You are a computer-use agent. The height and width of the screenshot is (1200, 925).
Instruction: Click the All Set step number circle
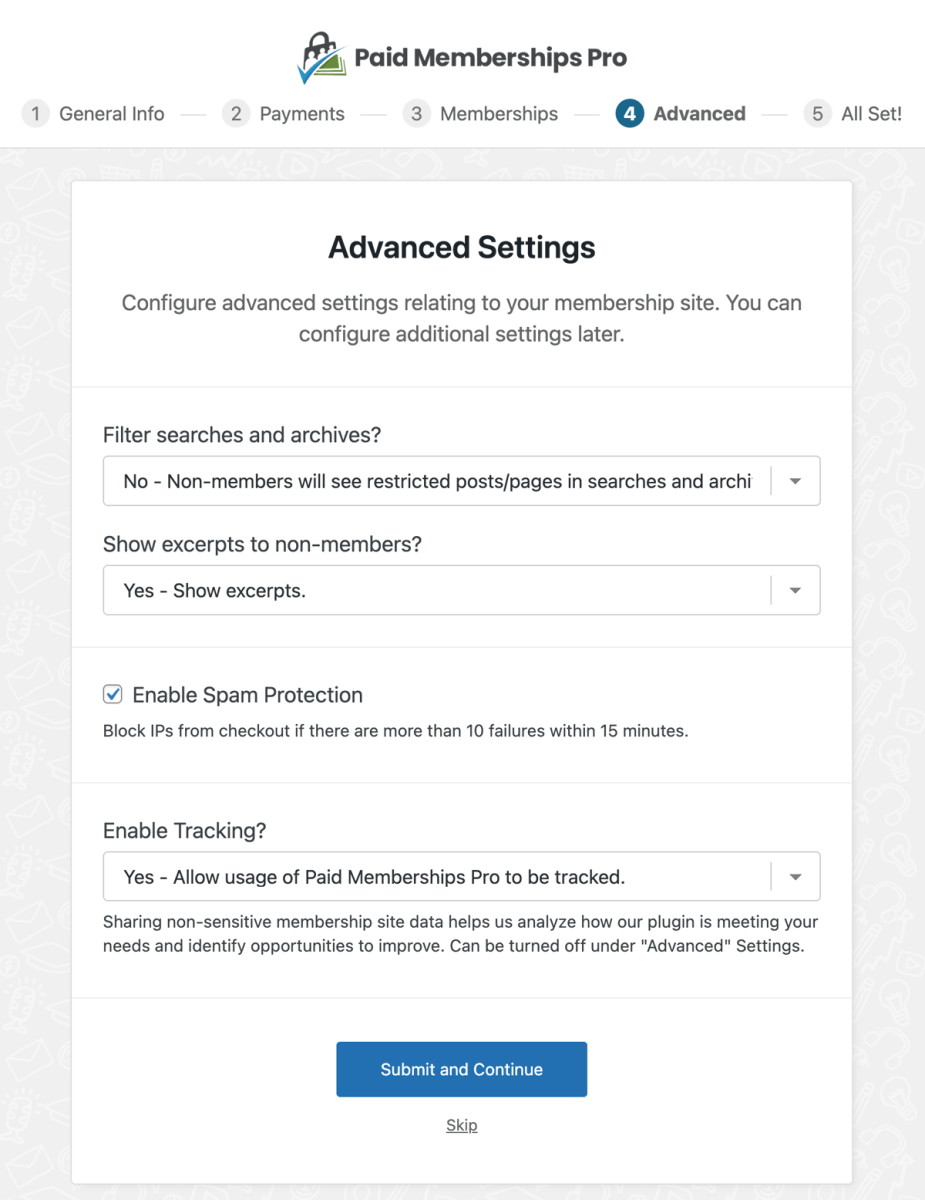(x=817, y=114)
